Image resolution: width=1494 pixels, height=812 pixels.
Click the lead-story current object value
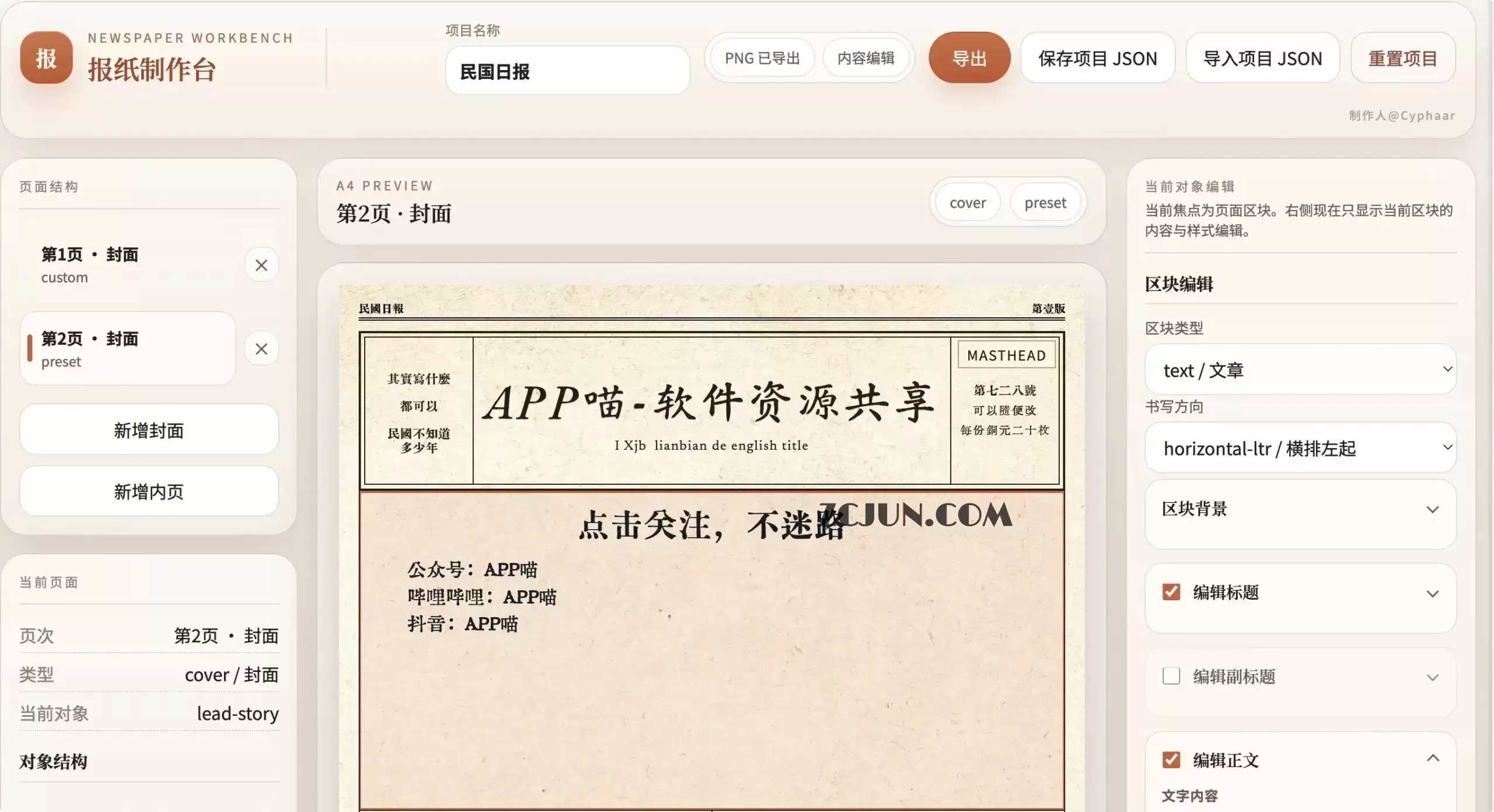(x=238, y=713)
